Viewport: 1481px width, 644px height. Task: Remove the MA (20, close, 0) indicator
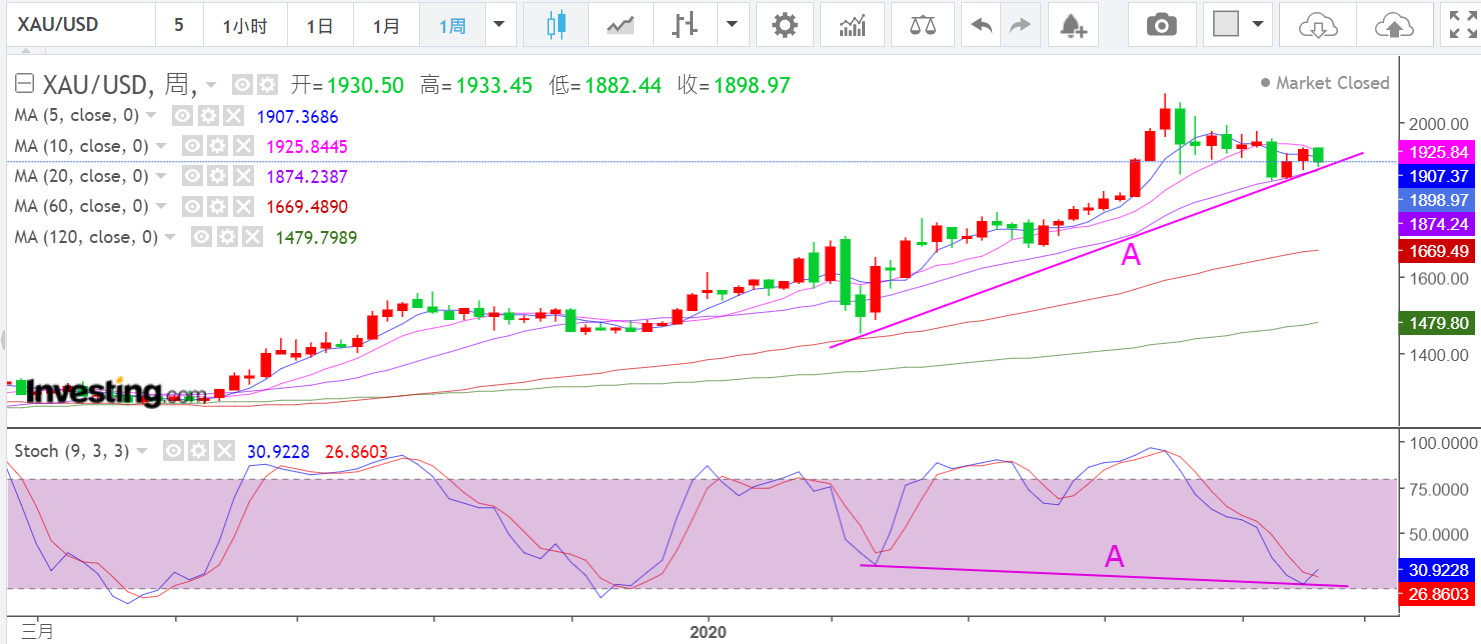click(242, 176)
